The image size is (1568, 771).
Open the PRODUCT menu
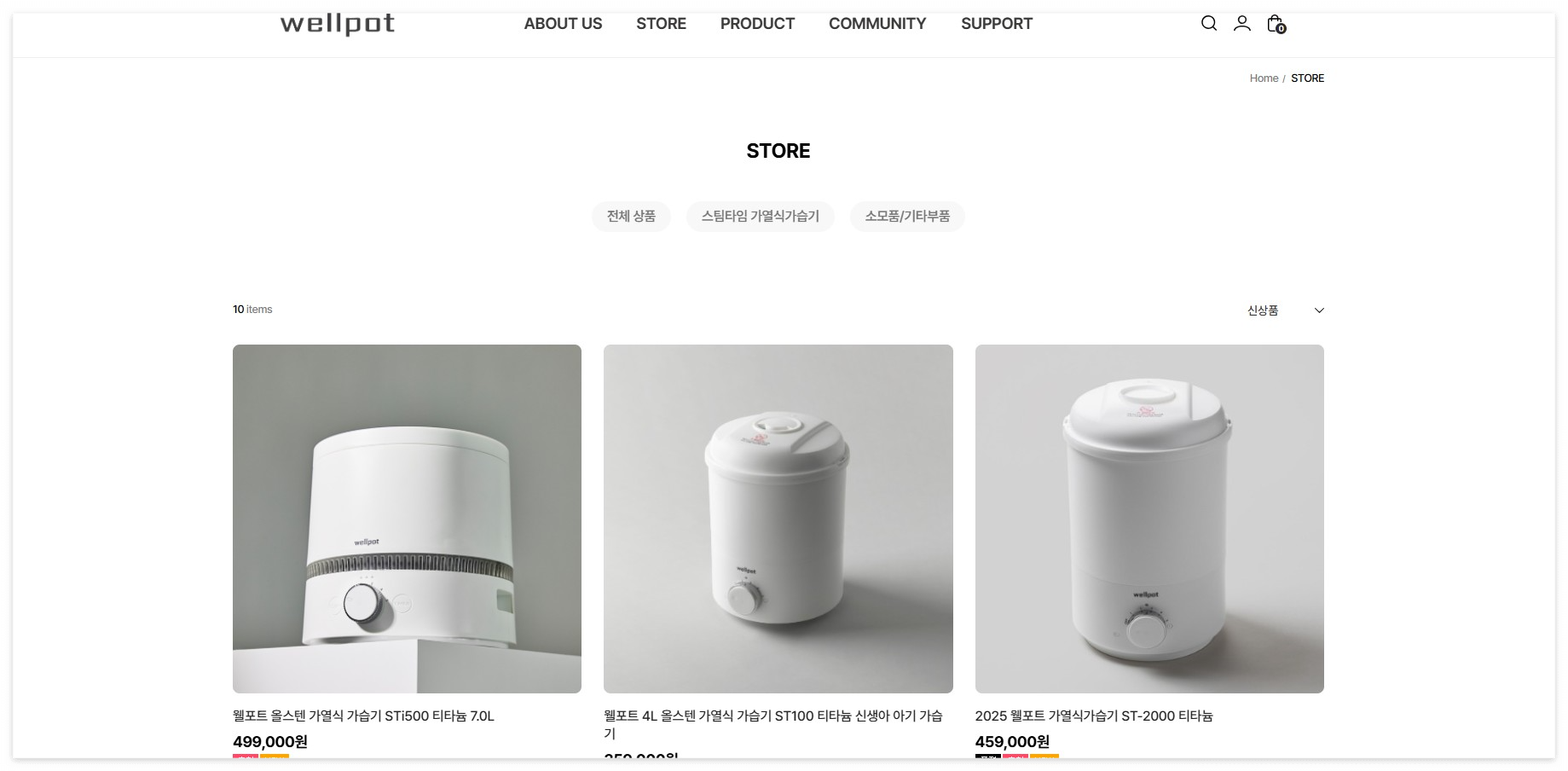pos(757,24)
